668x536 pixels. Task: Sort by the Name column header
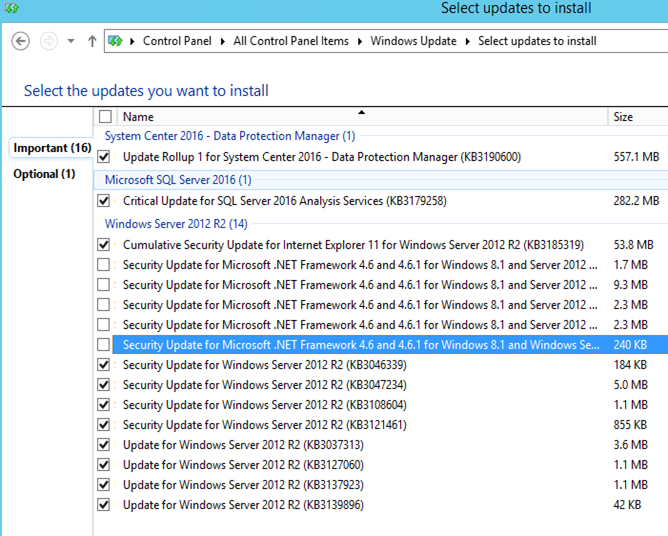point(361,117)
